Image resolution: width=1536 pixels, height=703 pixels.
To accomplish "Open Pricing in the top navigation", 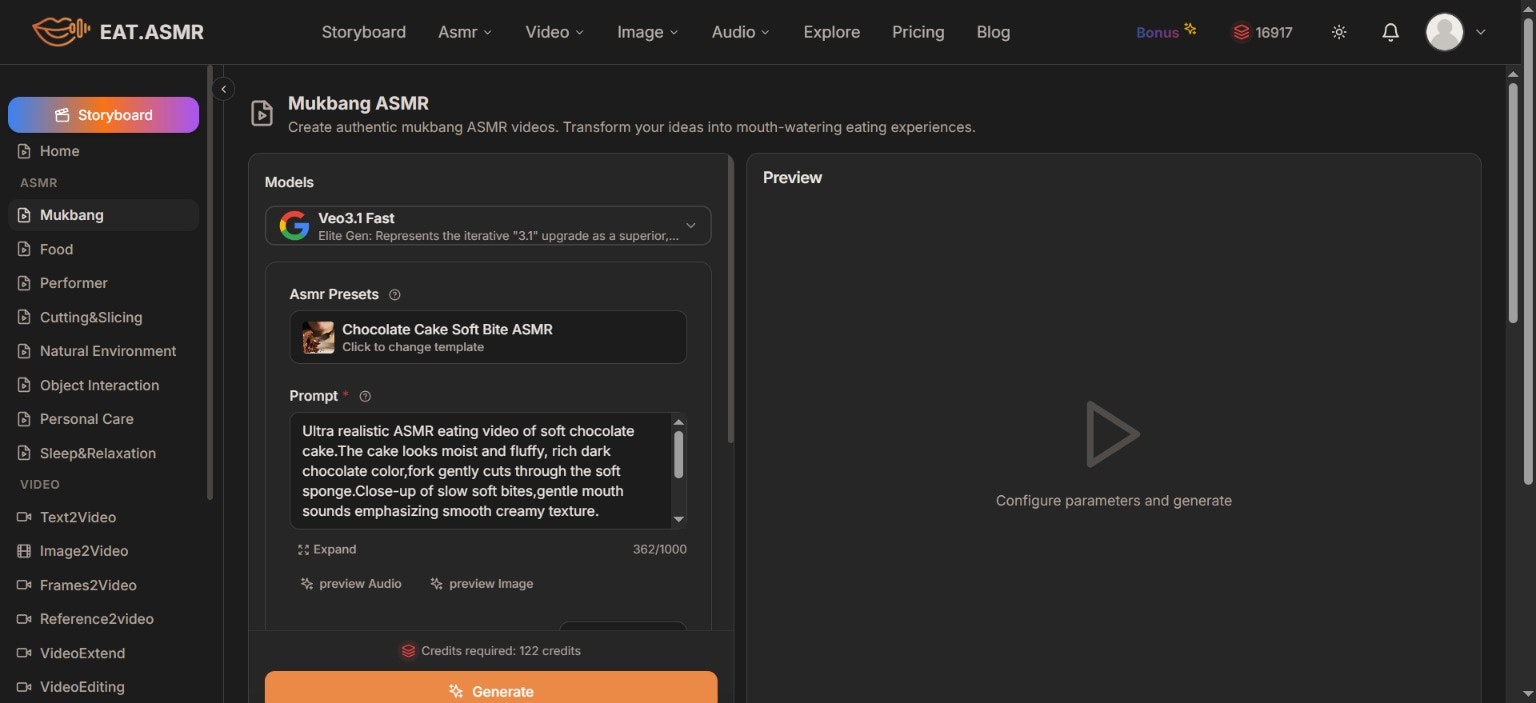I will (x=918, y=32).
